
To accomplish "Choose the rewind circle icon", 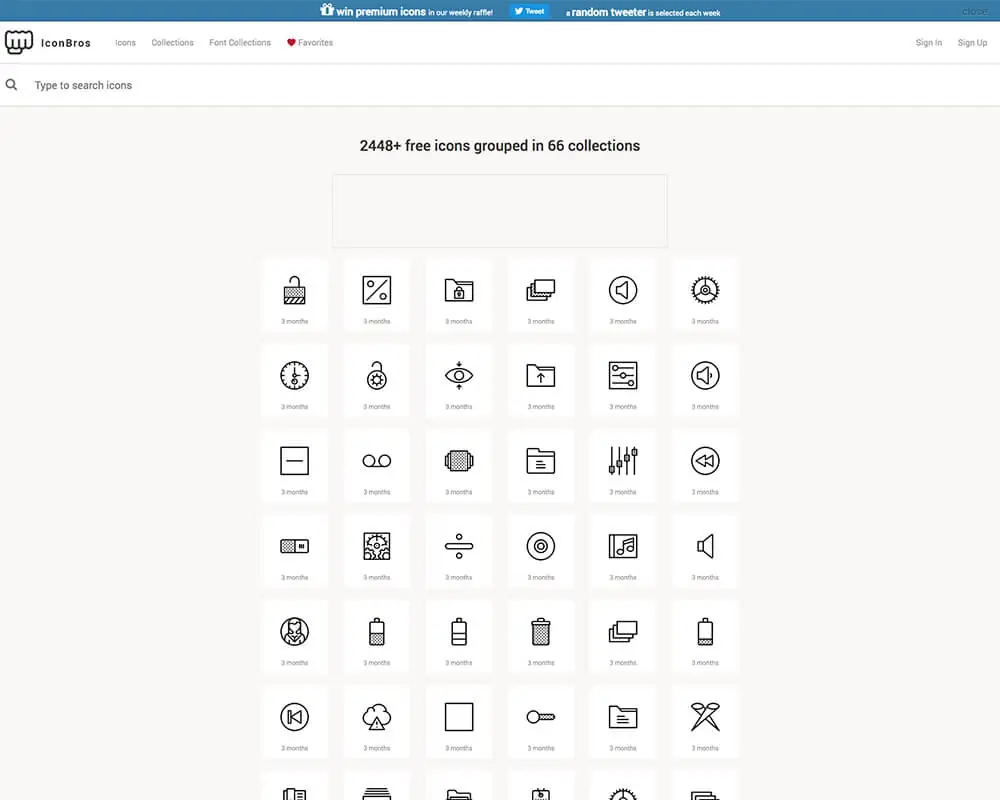I will click(x=705, y=461).
